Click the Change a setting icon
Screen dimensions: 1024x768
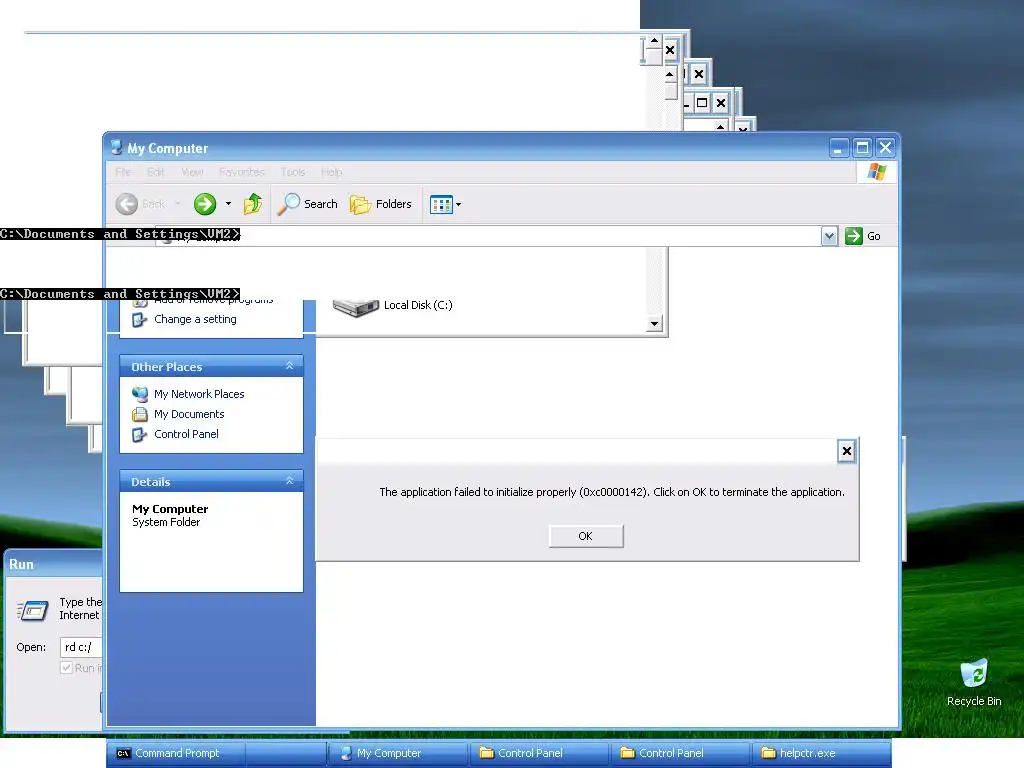(140, 319)
